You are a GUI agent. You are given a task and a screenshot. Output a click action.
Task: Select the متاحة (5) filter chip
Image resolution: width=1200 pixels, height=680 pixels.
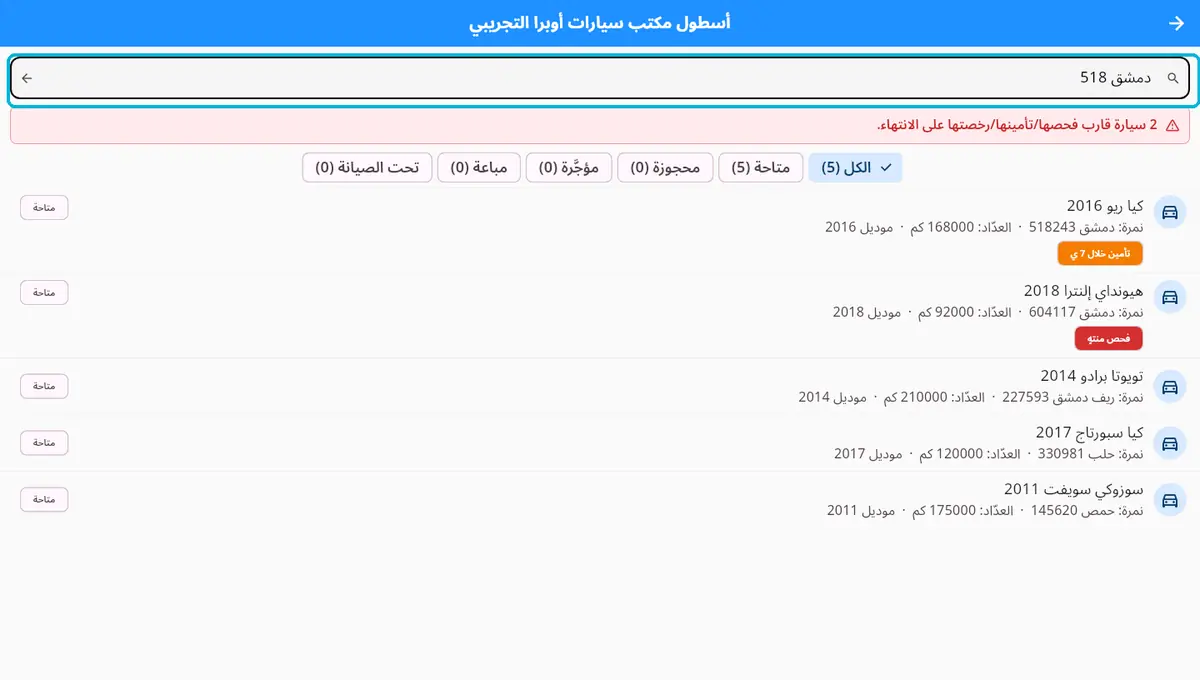pos(760,168)
